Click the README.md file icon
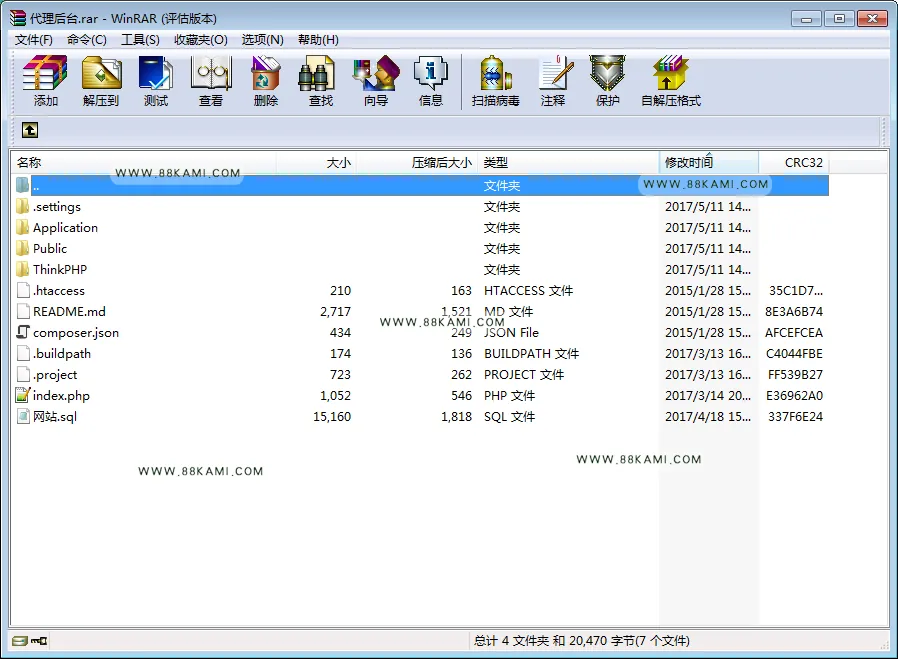This screenshot has height=659, width=898. [23, 311]
